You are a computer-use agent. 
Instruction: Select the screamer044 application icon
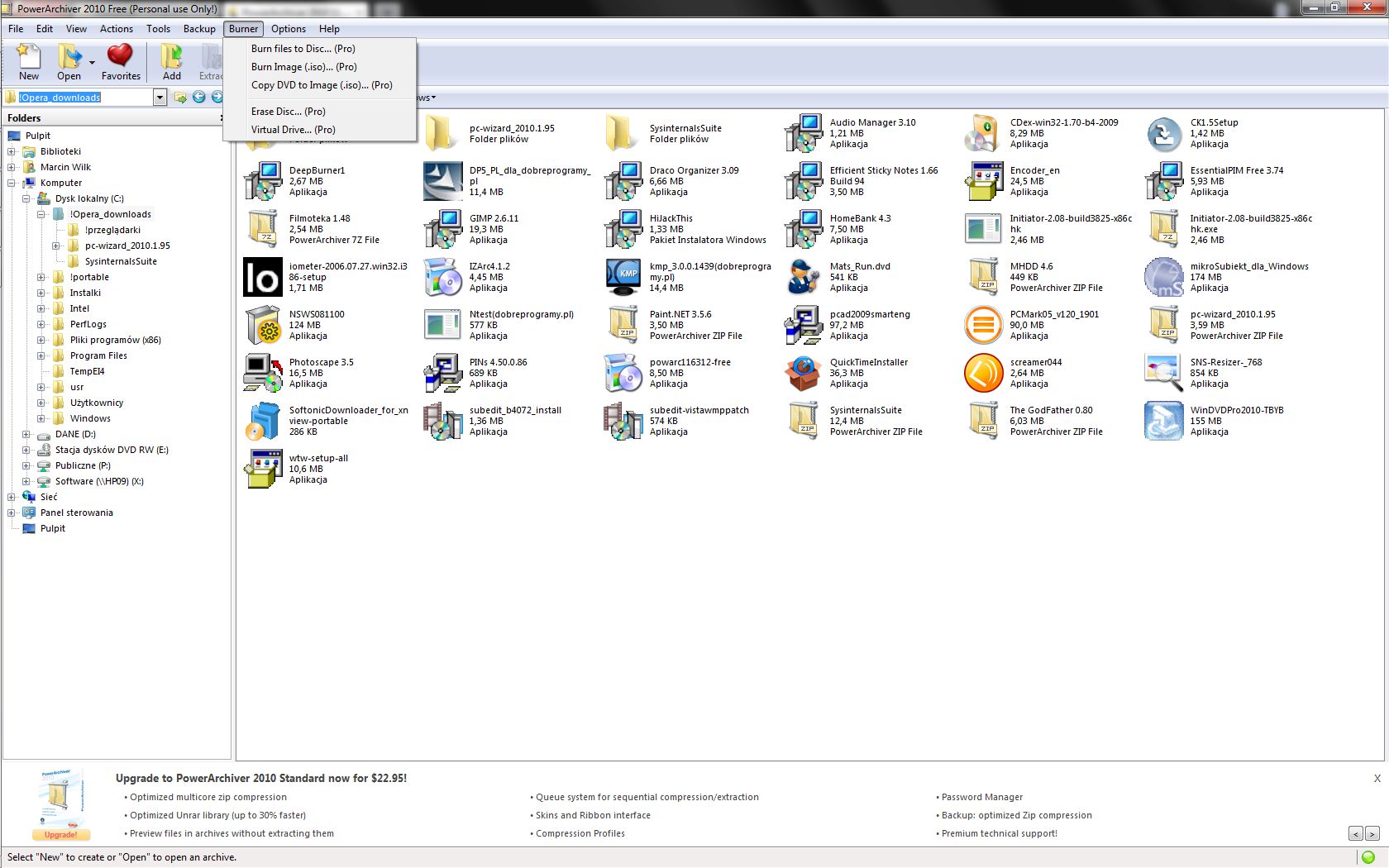coord(984,373)
